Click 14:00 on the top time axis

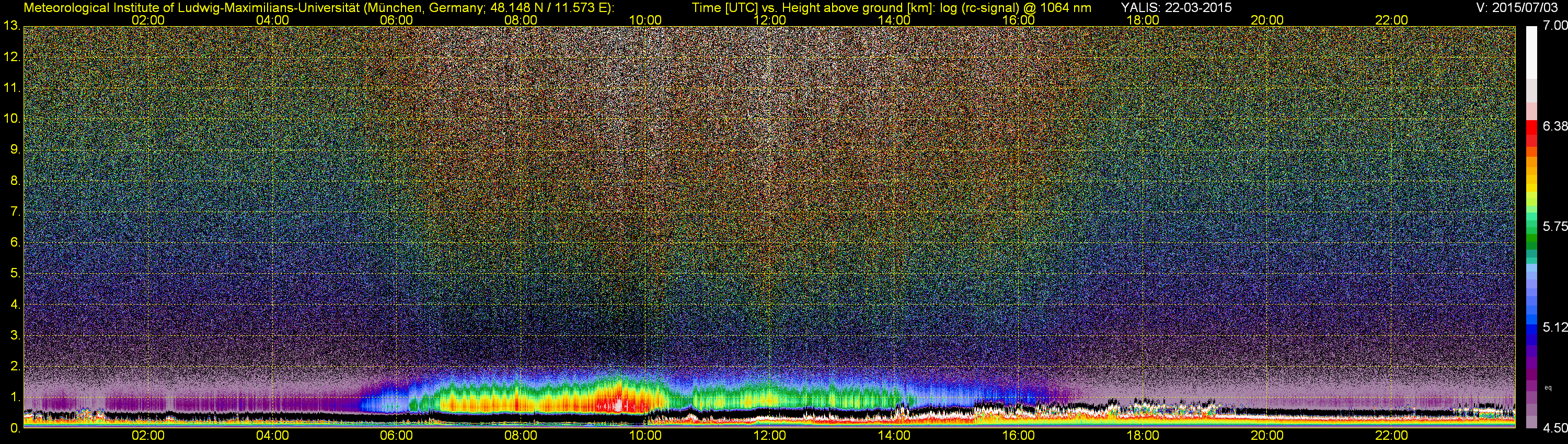click(x=894, y=20)
